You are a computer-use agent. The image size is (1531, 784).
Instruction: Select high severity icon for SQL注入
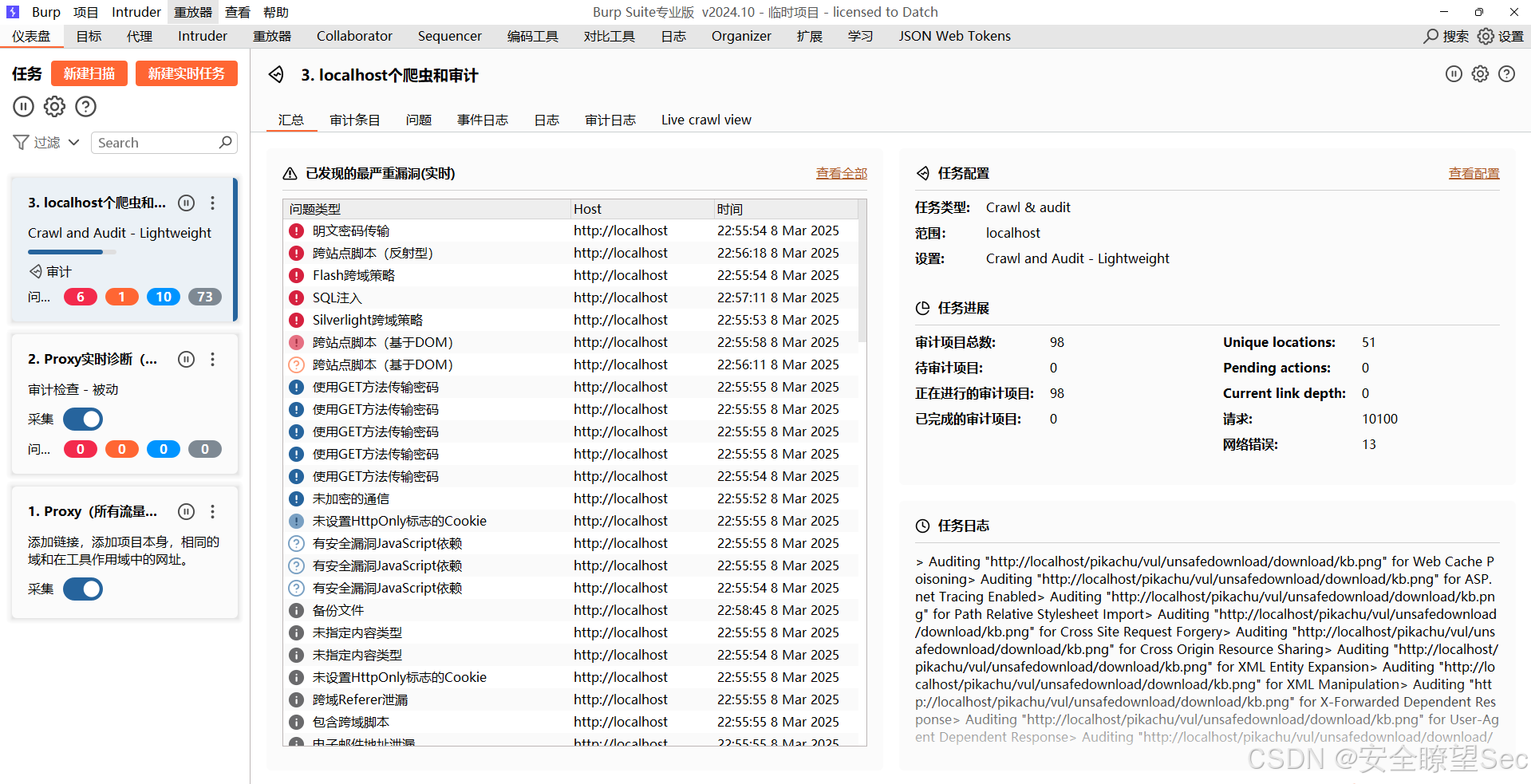[296, 297]
